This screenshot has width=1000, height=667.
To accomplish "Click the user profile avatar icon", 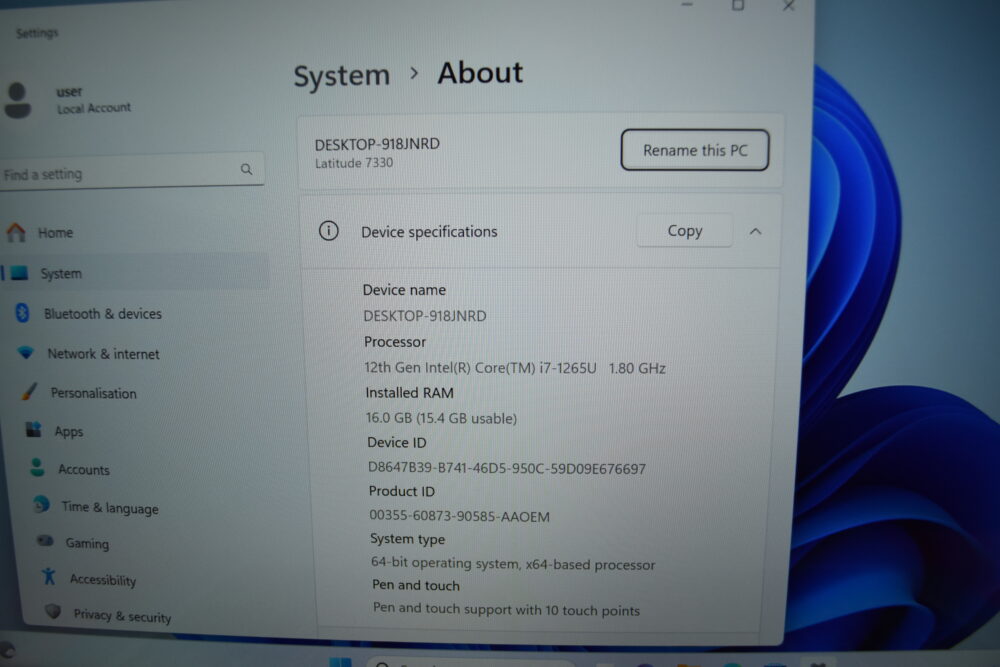I will [17, 100].
